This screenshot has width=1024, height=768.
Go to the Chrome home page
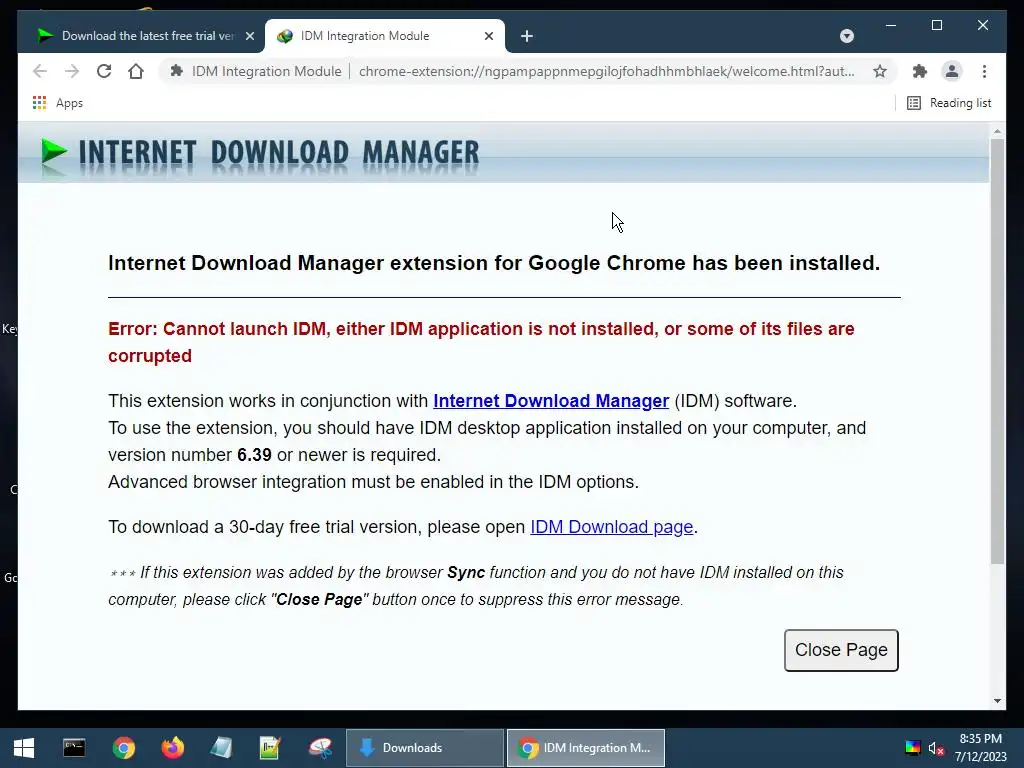136,71
